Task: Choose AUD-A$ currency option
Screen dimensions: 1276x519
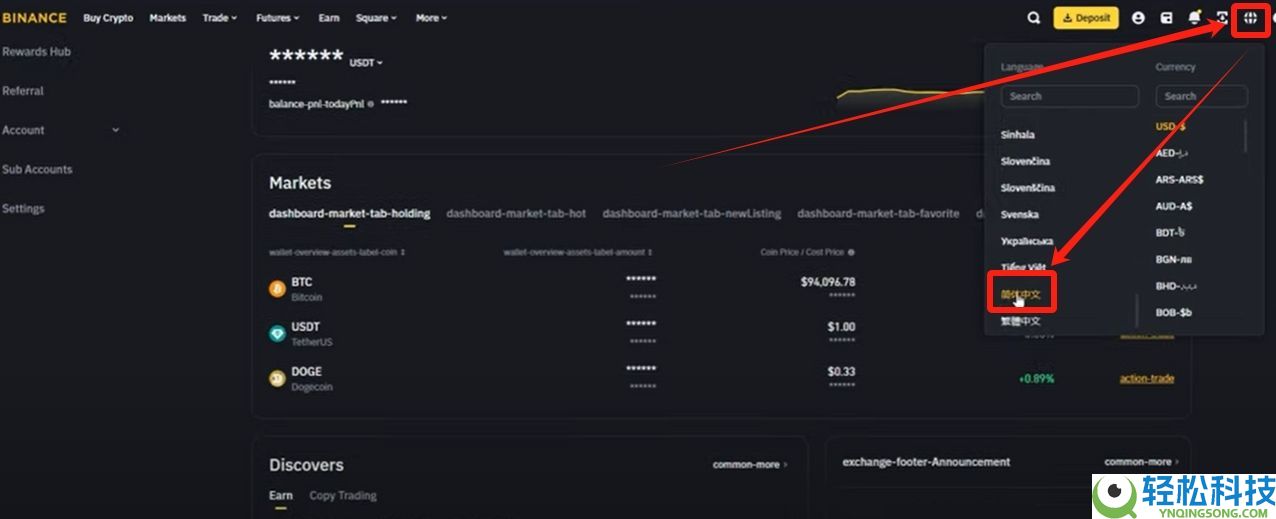Action: tap(1173, 206)
